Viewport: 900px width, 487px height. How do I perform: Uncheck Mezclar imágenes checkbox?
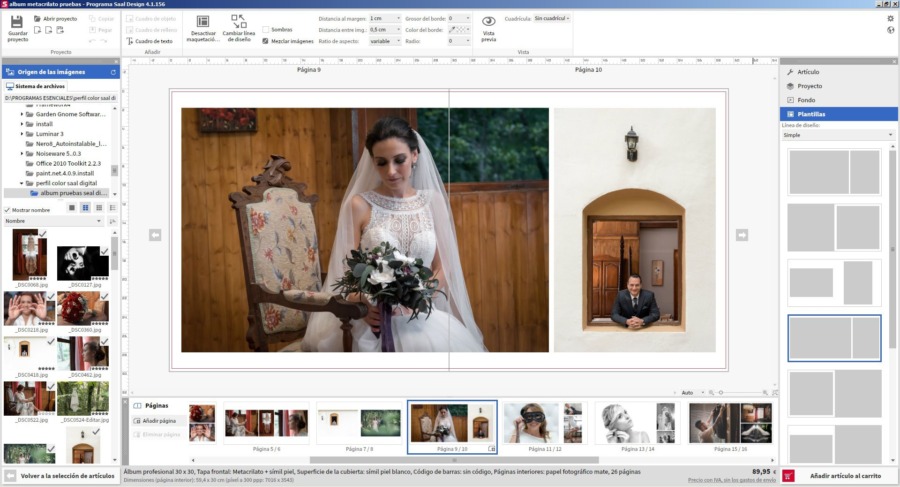(265, 41)
